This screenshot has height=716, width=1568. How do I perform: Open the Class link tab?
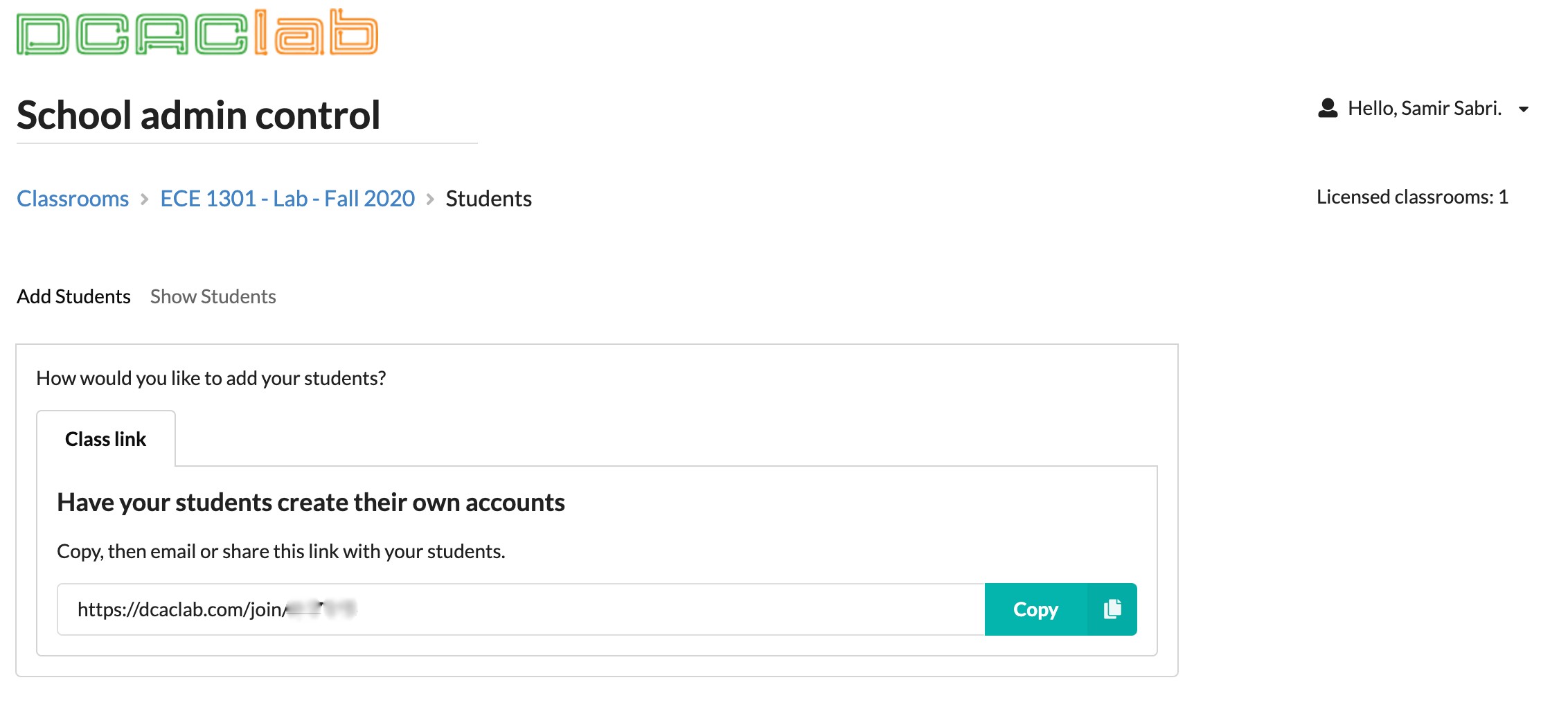(105, 438)
